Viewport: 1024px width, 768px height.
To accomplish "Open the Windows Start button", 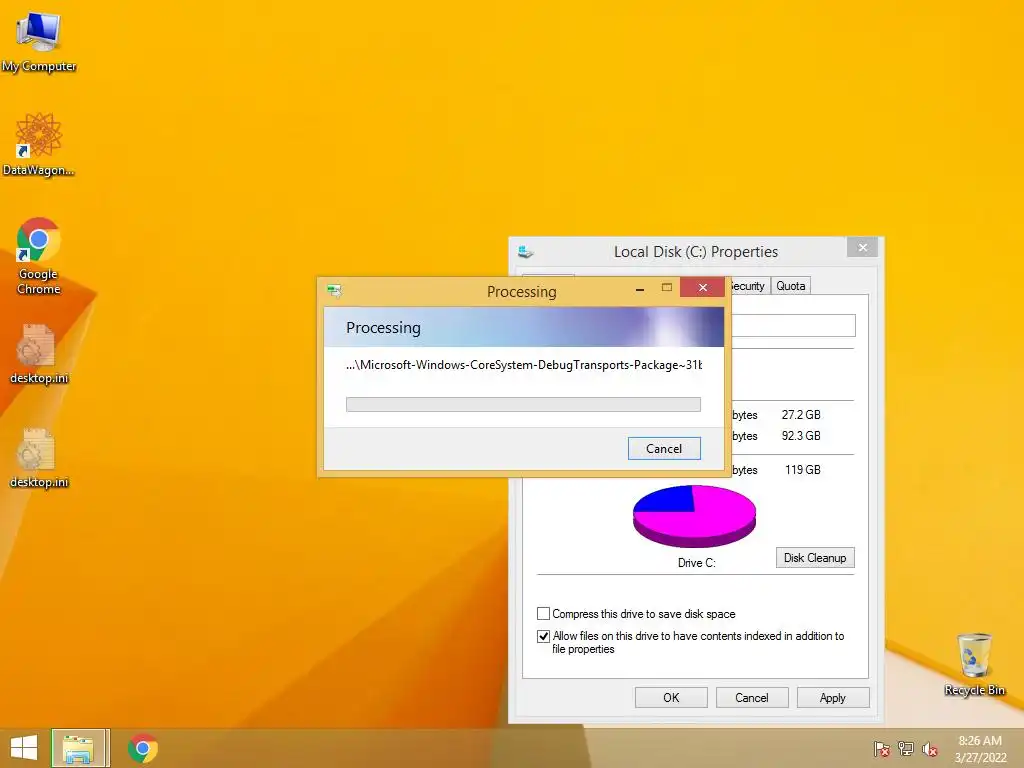I will [24, 748].
